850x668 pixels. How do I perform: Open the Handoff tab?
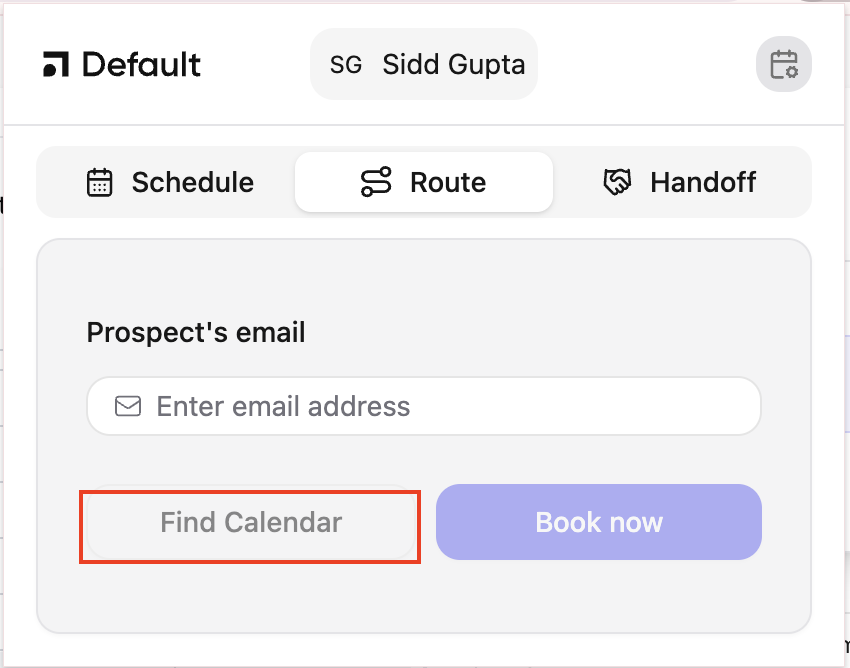click(681, 182)
